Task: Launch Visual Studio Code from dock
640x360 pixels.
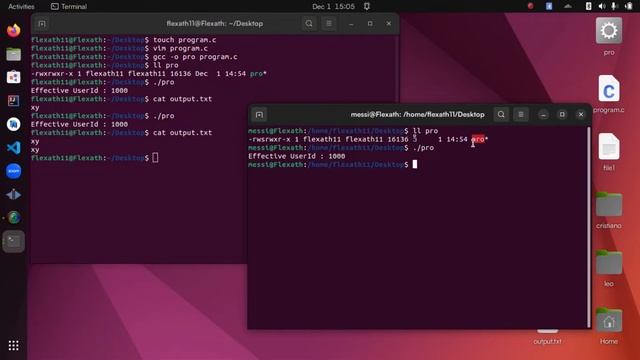Action: [13, 147]
